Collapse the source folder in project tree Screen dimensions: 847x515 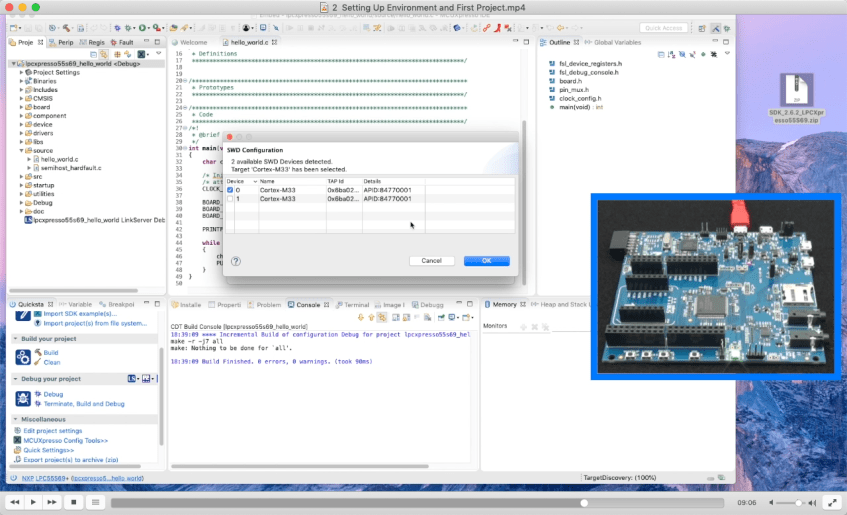point(22,151)
